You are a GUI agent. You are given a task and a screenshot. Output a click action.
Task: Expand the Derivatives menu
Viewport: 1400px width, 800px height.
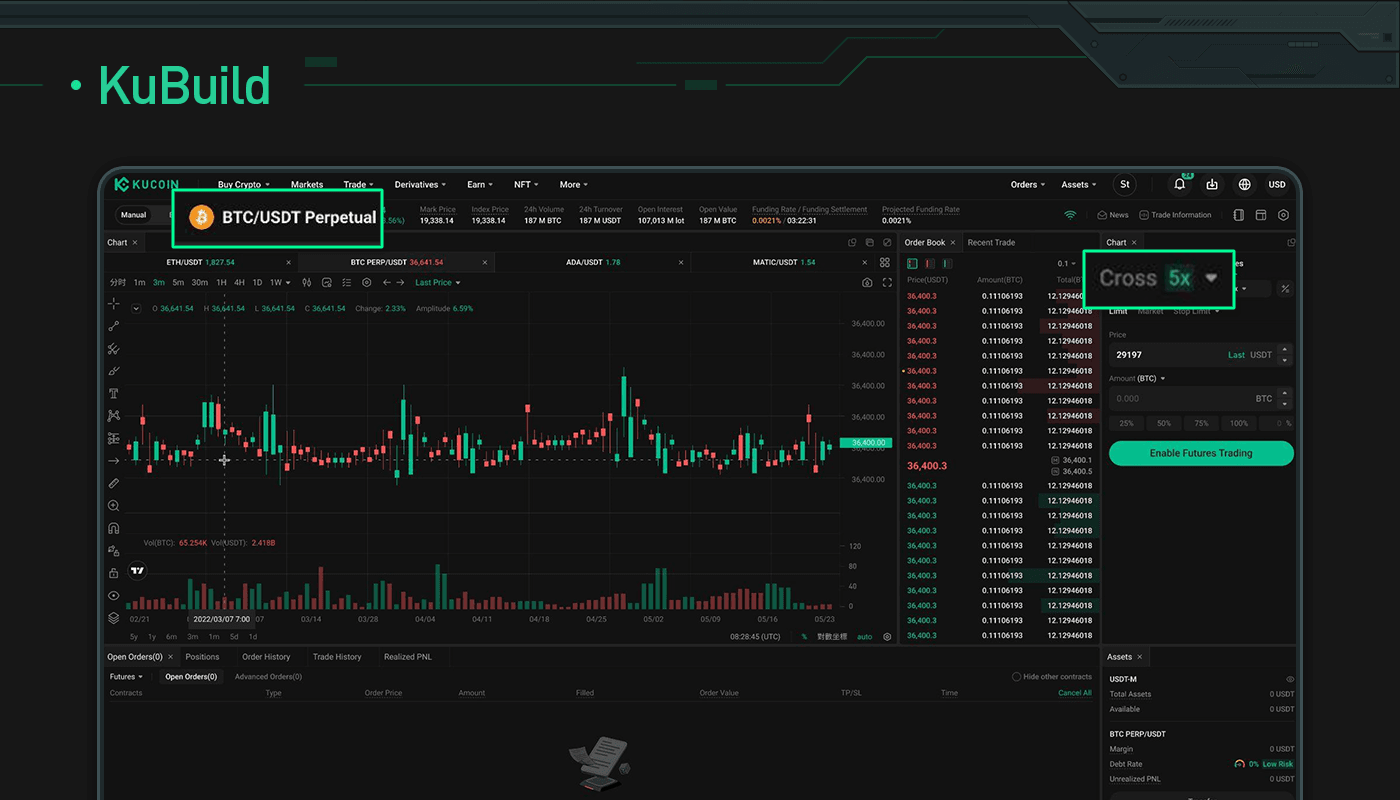pyautogui.click(x=420, y=185)
